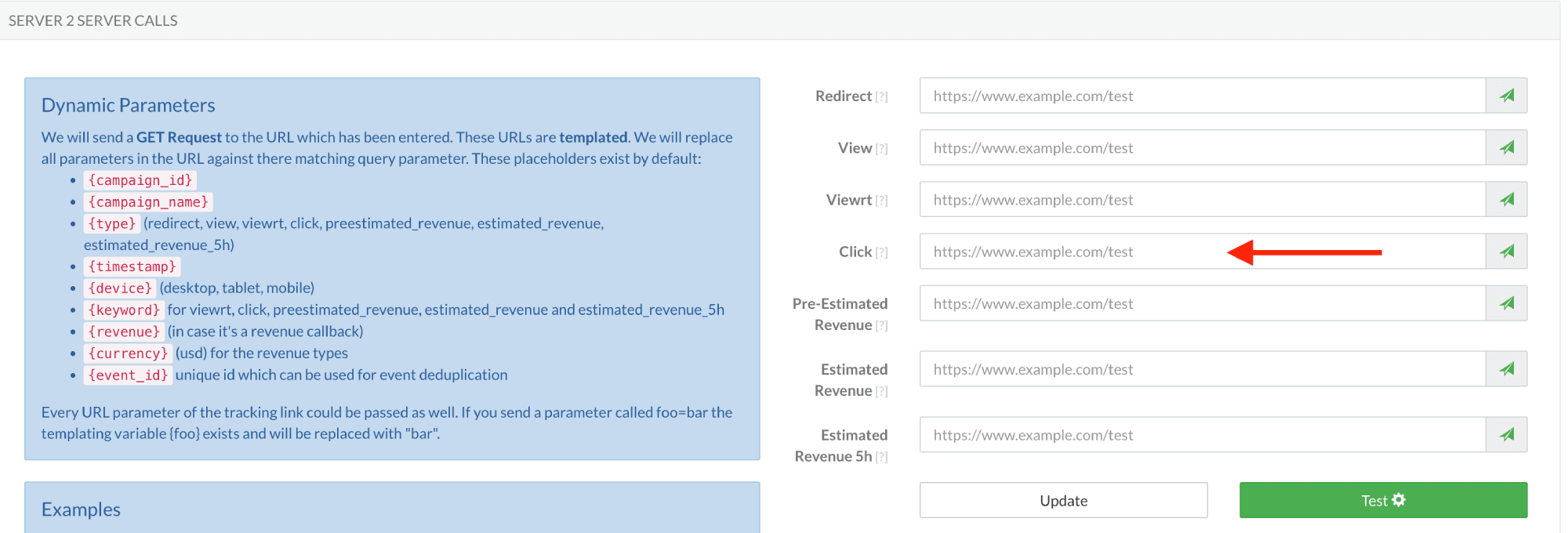Image resolution: width=1568 pixels, height=533 pixels.
Task: Select the {event_id} placeholder text
Action: tap(128, 375)
